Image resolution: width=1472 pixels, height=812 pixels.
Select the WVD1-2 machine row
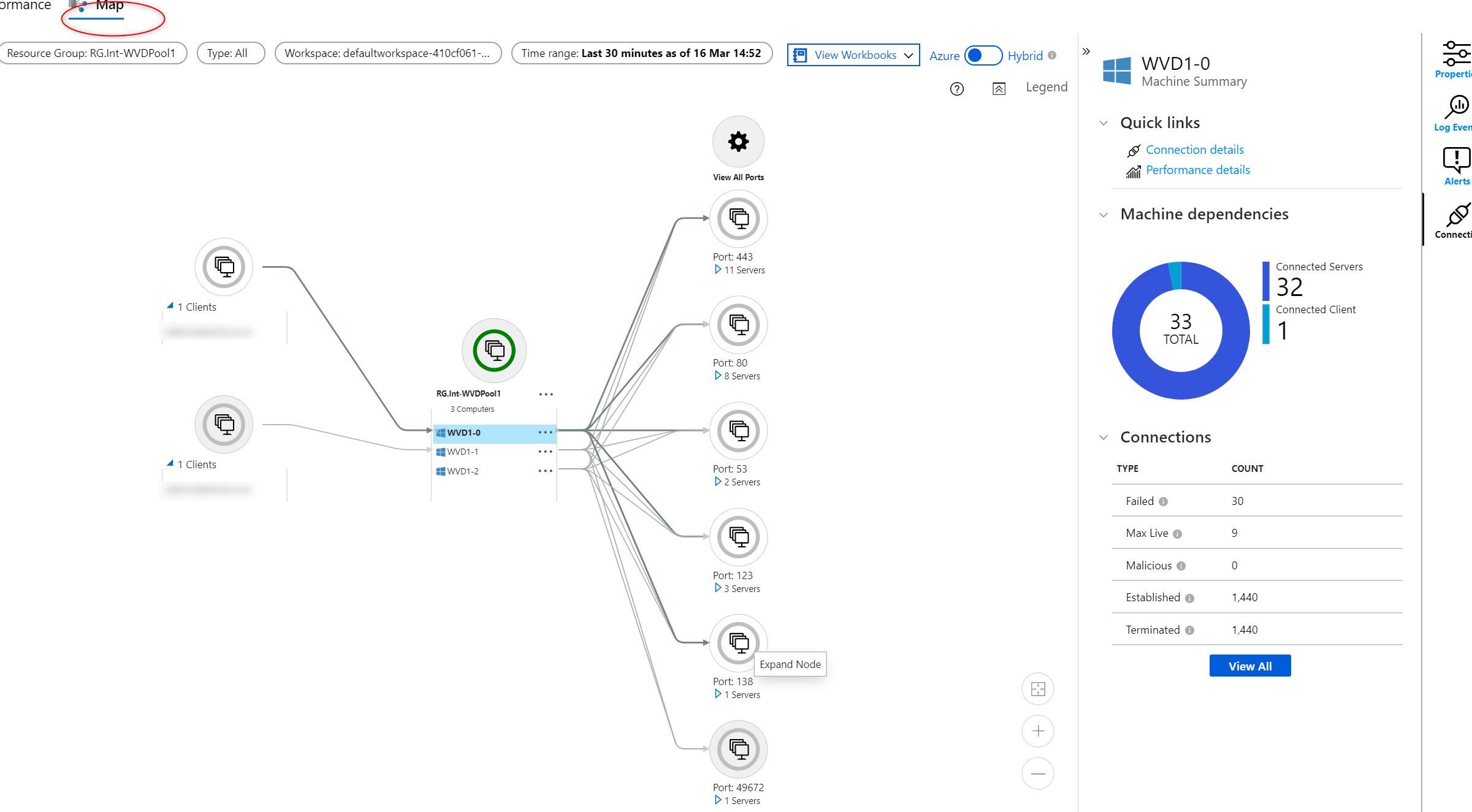click(x=494, y=471)
